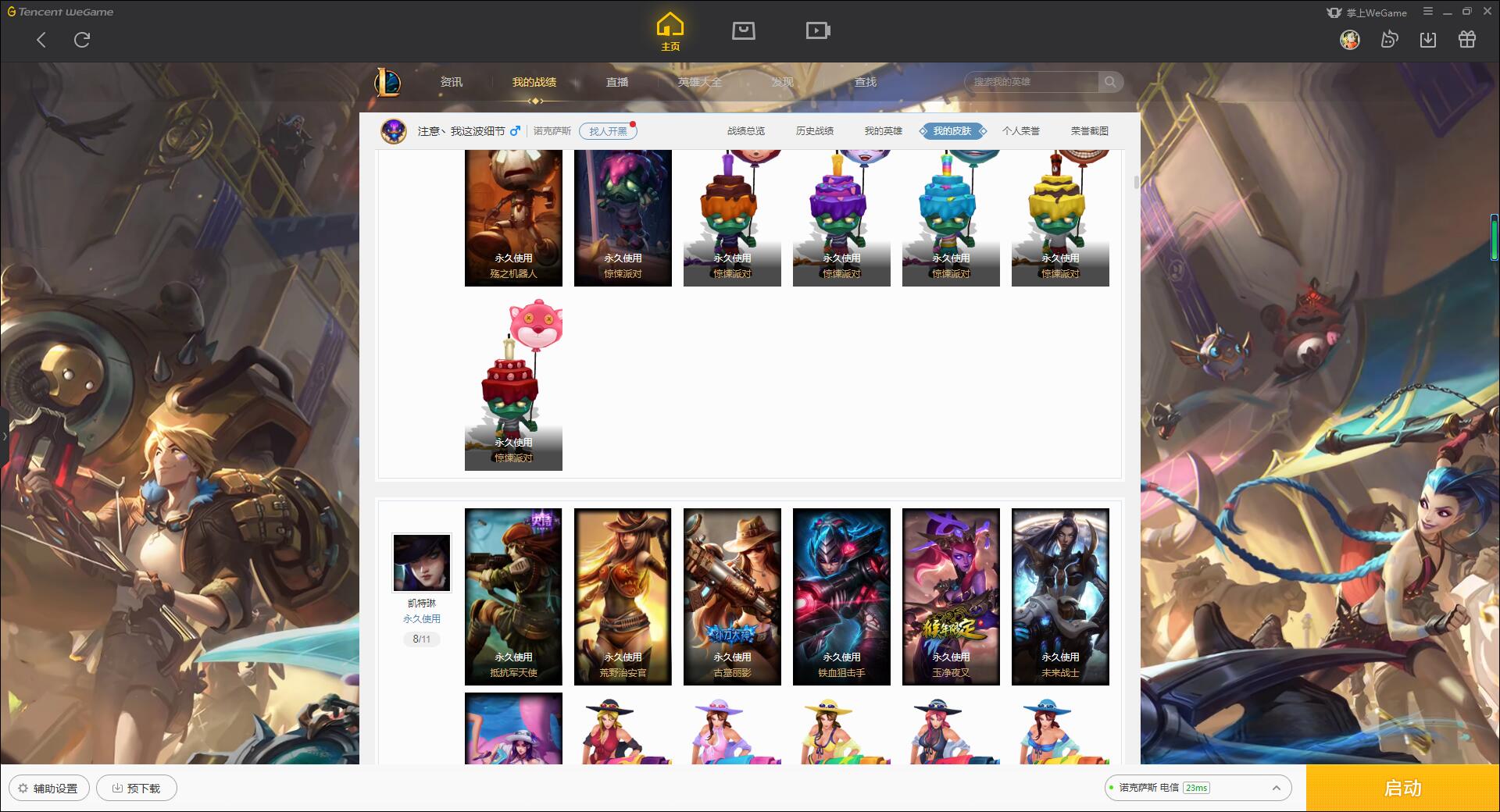Image resolution: width=1500 pixels, height=812 pixels.
Task: Click the 找人开黑 button
Action: click(608, 131)
